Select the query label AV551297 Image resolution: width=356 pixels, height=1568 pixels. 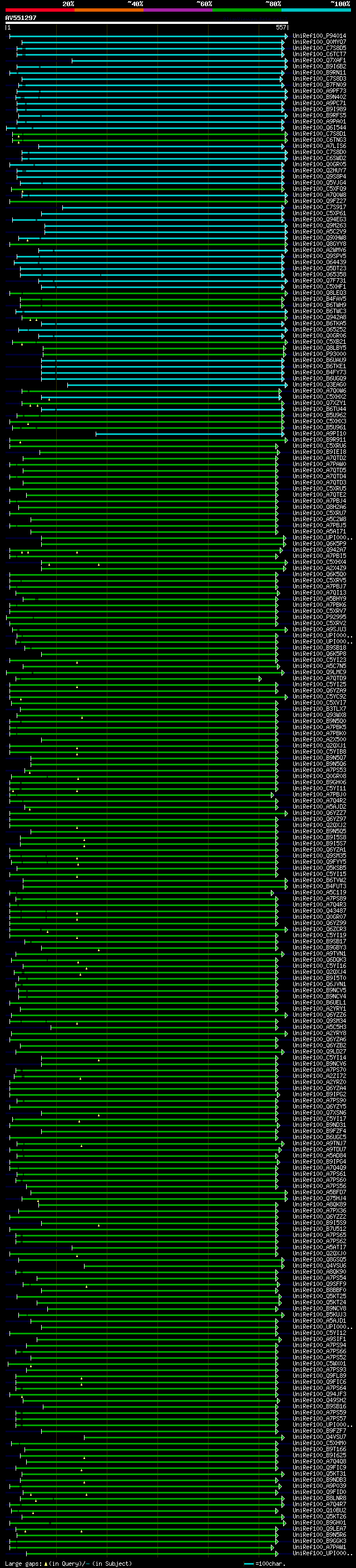pos(21,18)
